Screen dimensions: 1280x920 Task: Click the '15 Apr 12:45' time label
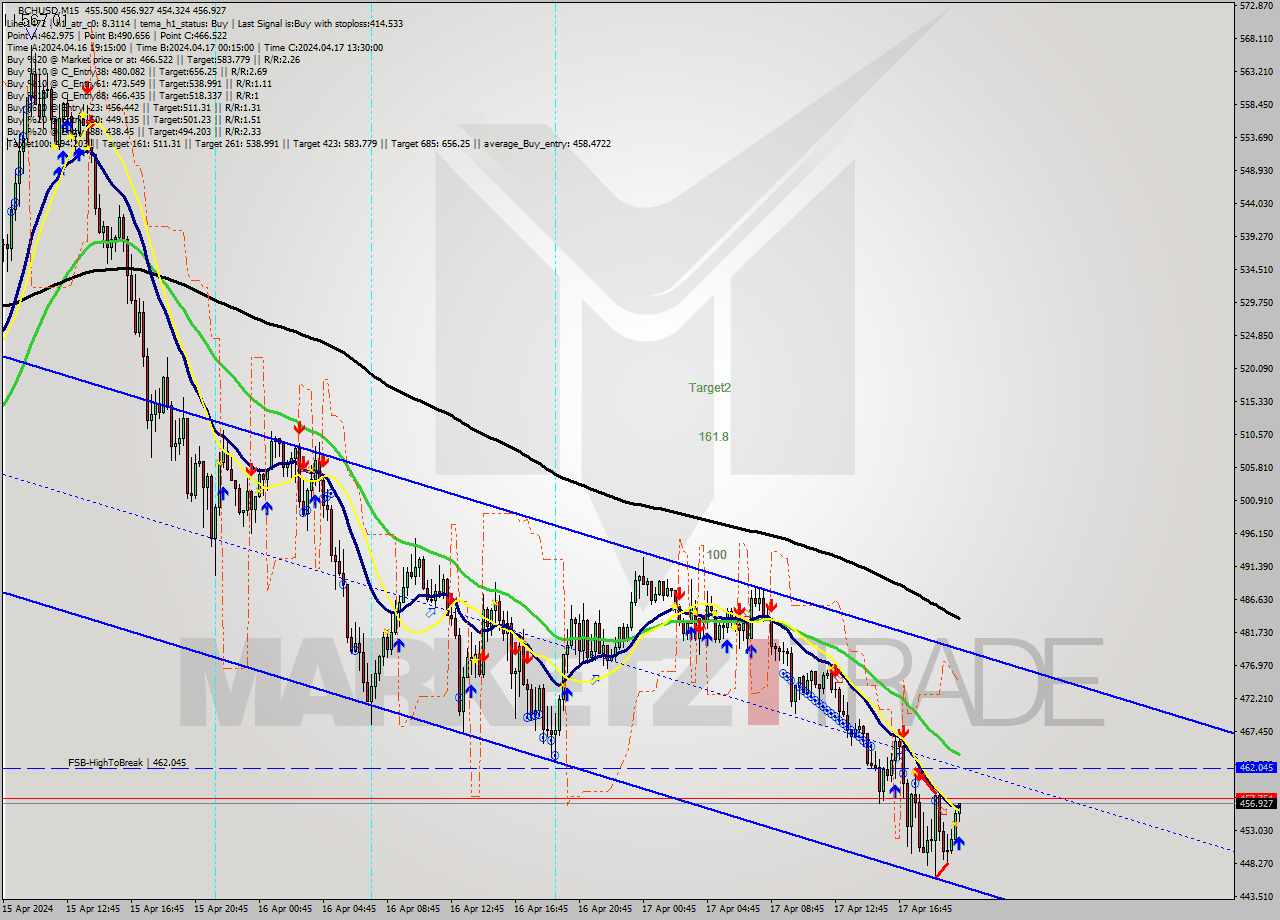coord(94,909)
